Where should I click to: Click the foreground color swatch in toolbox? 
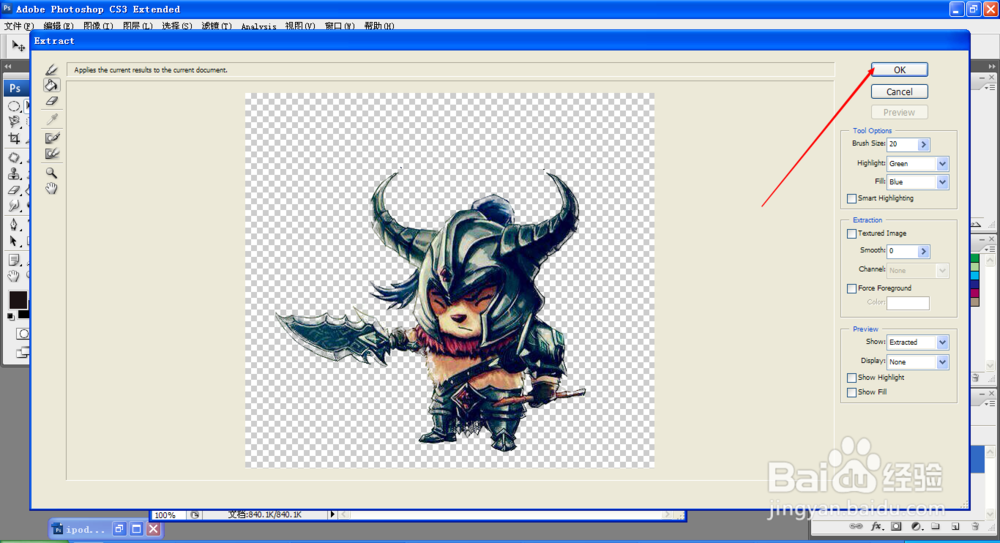(x=18, y=299)
